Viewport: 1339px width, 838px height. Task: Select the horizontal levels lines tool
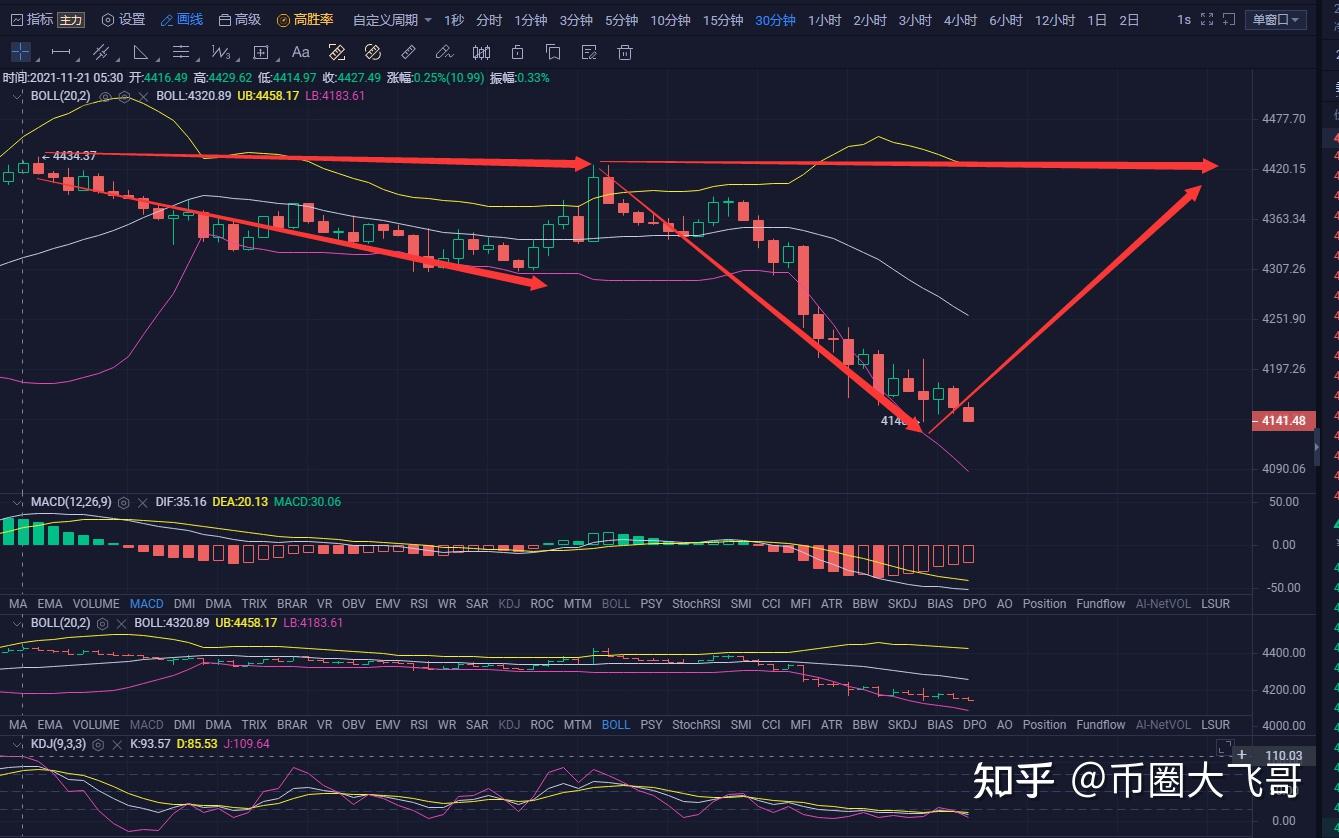(181, 52)
